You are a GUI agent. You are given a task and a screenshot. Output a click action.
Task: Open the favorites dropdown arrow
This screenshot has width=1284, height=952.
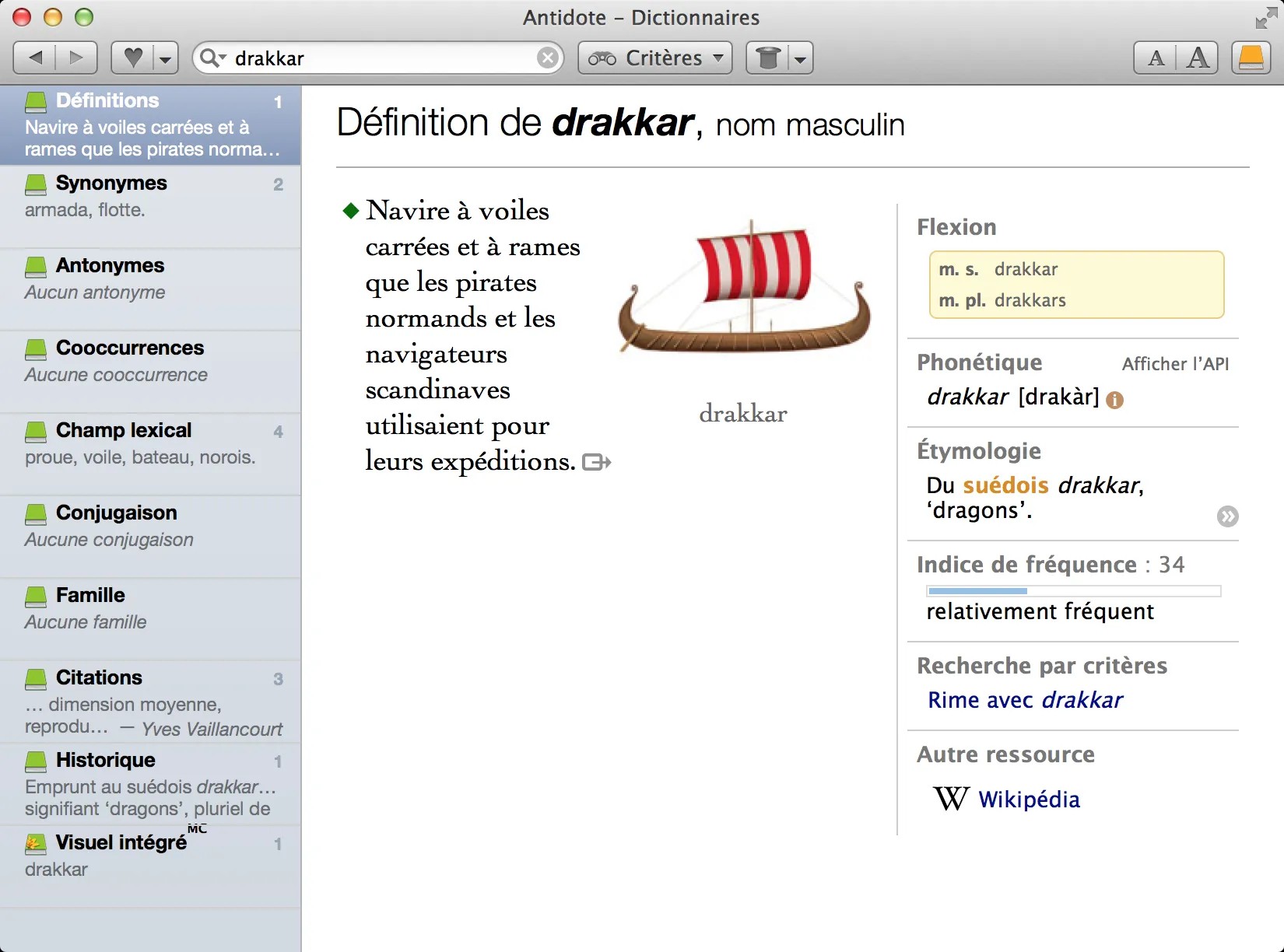[x=165, y=58]
